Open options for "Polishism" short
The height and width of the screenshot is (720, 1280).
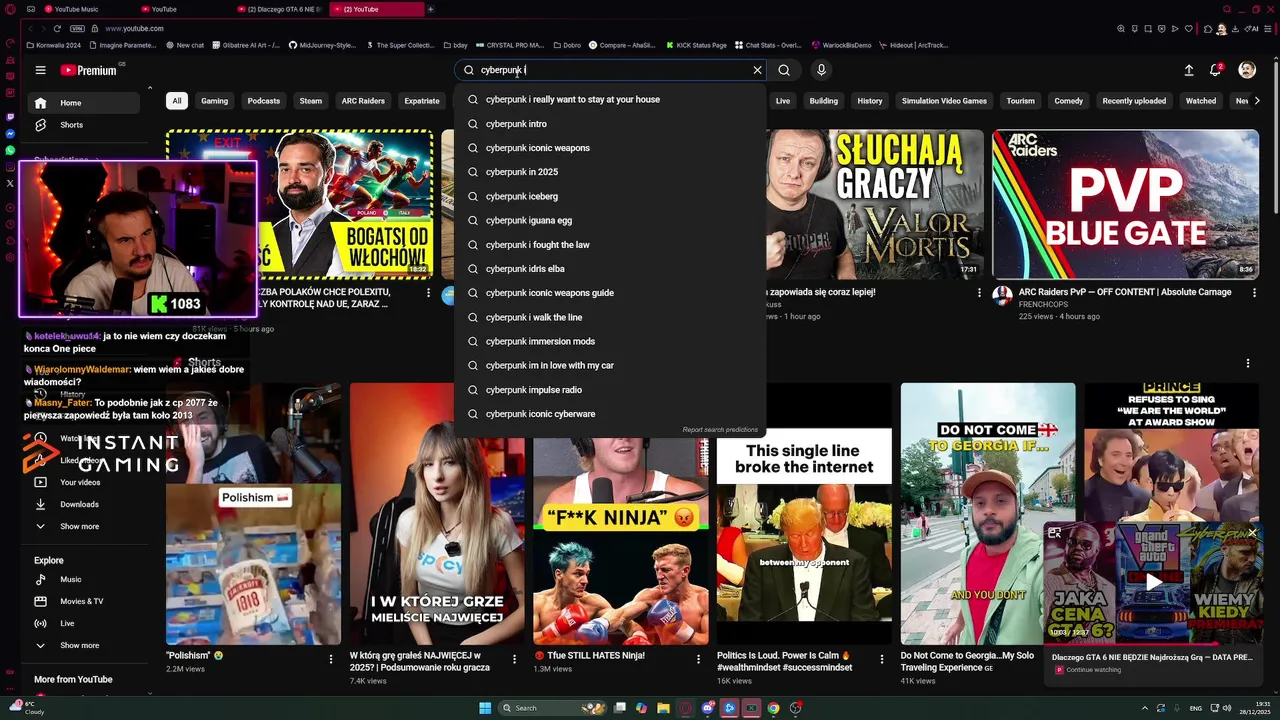click(x=331, y=659)
